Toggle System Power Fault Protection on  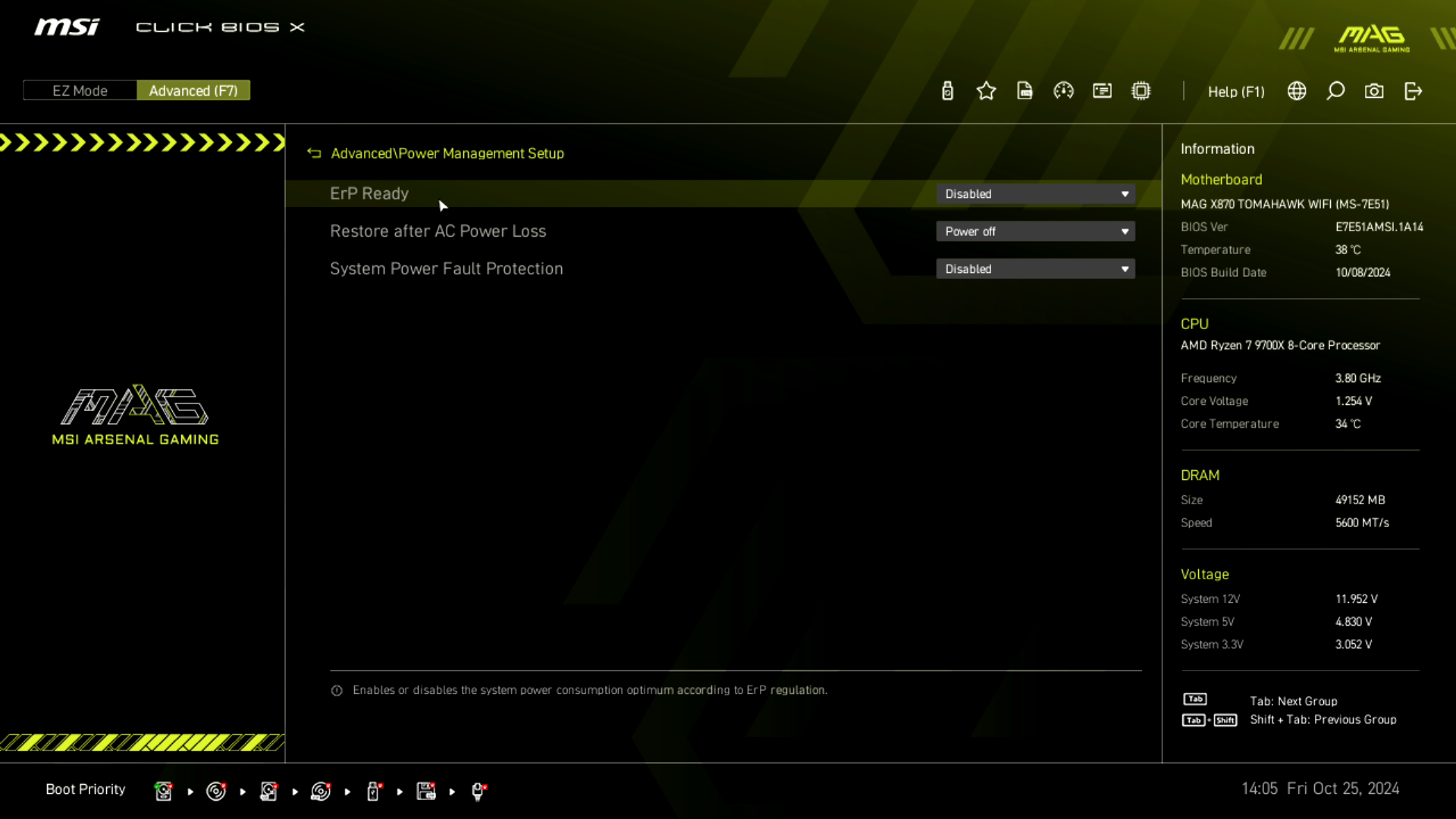pos(1036,268)
